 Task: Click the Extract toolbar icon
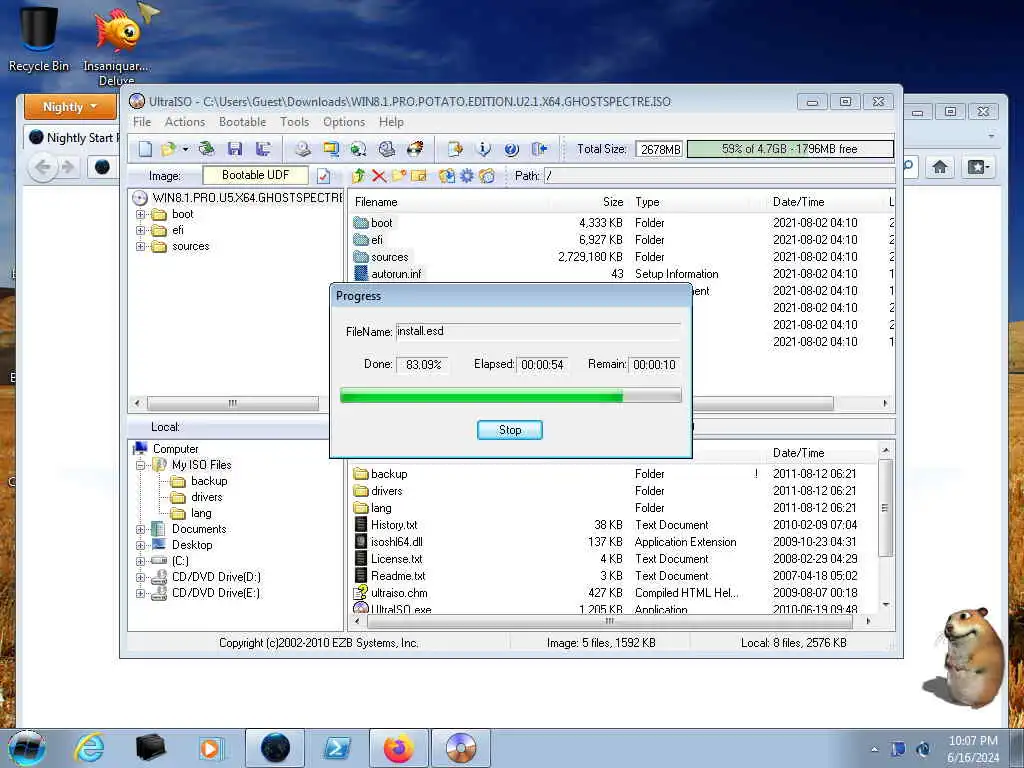coord(455,149)
